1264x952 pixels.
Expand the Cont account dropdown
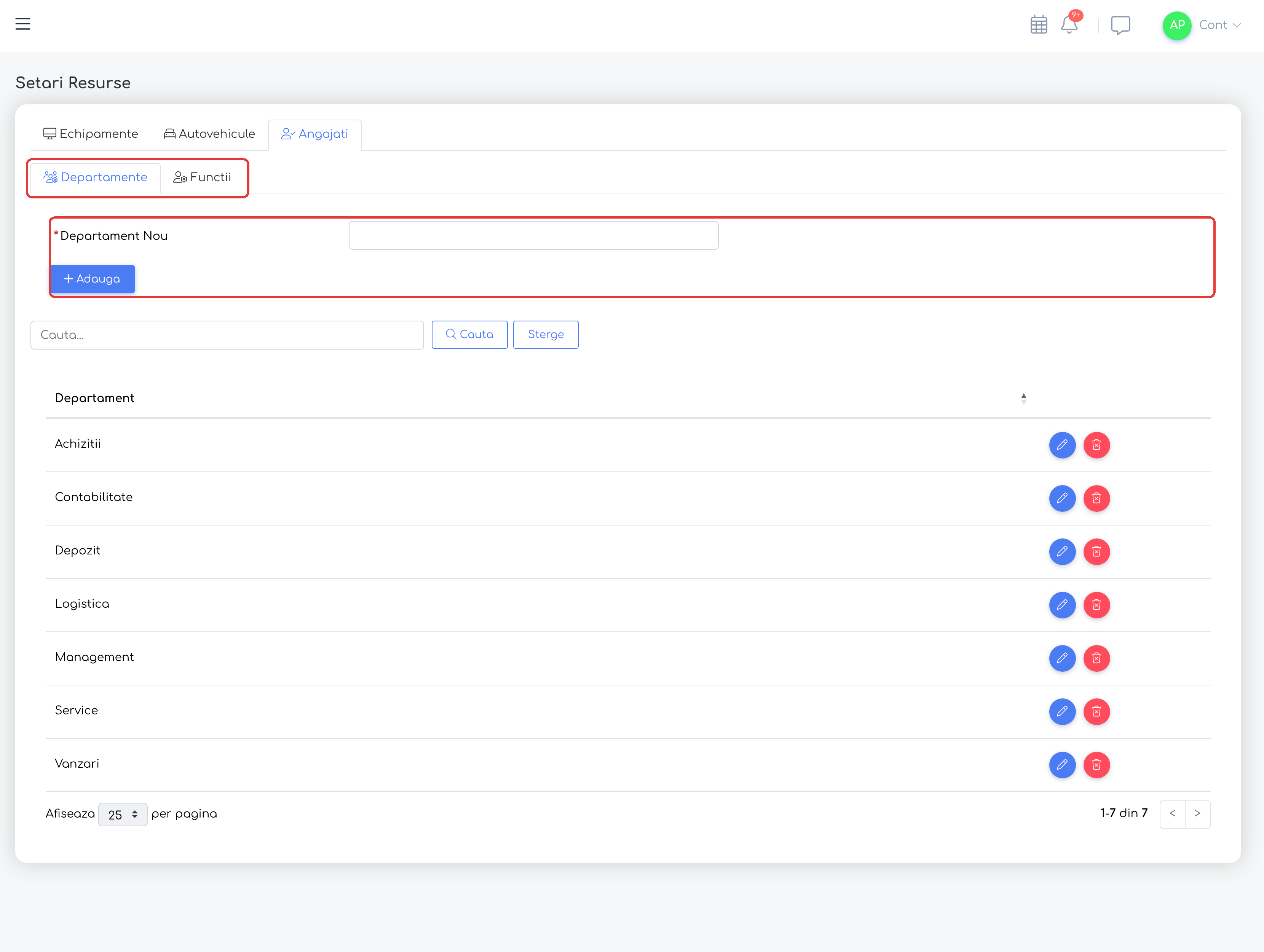coord(1220,25)
